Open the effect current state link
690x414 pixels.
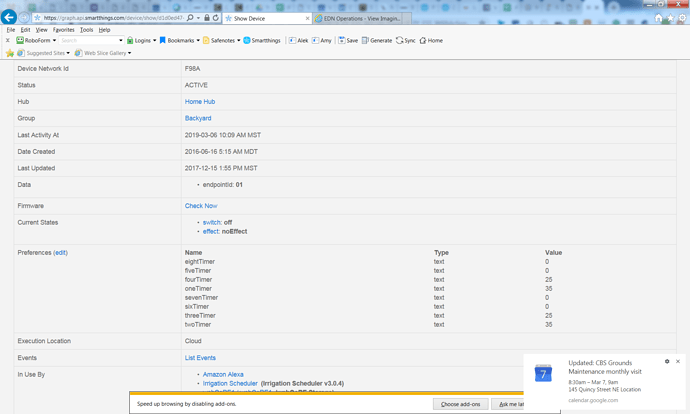[211, 231]
